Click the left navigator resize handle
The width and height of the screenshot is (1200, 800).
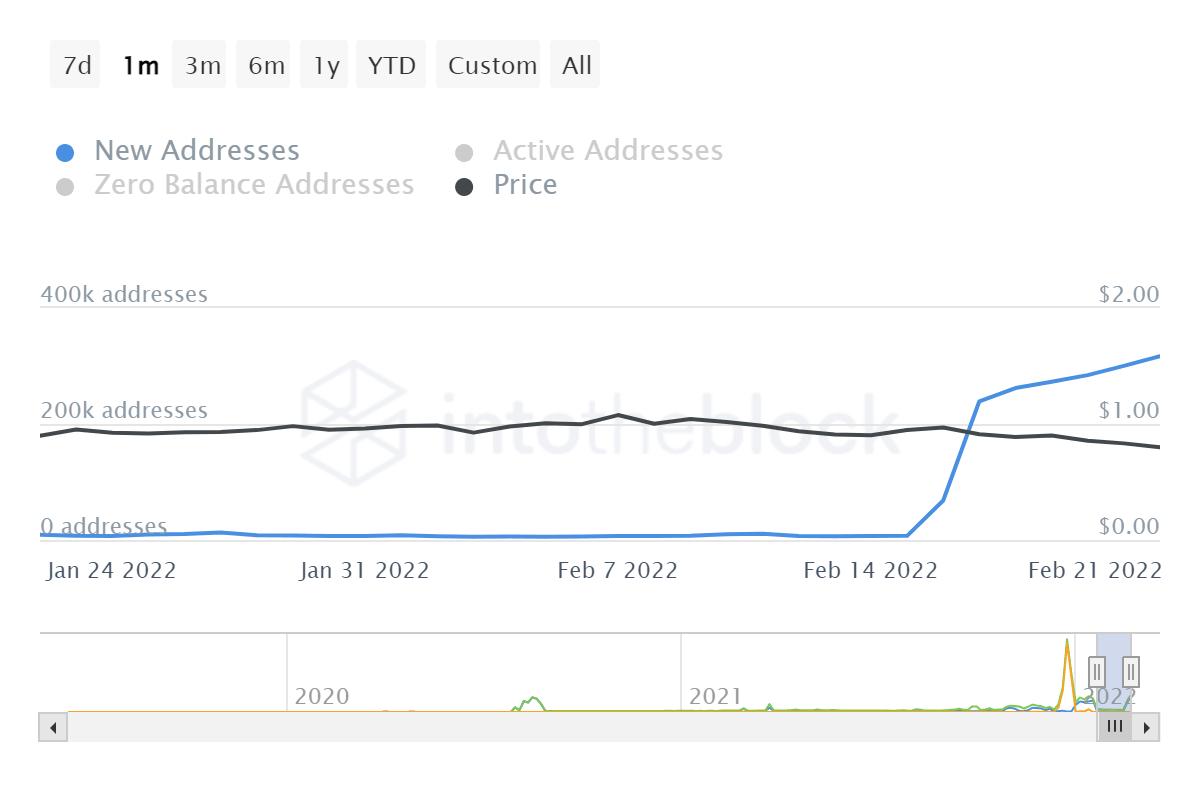point(1097,671)
